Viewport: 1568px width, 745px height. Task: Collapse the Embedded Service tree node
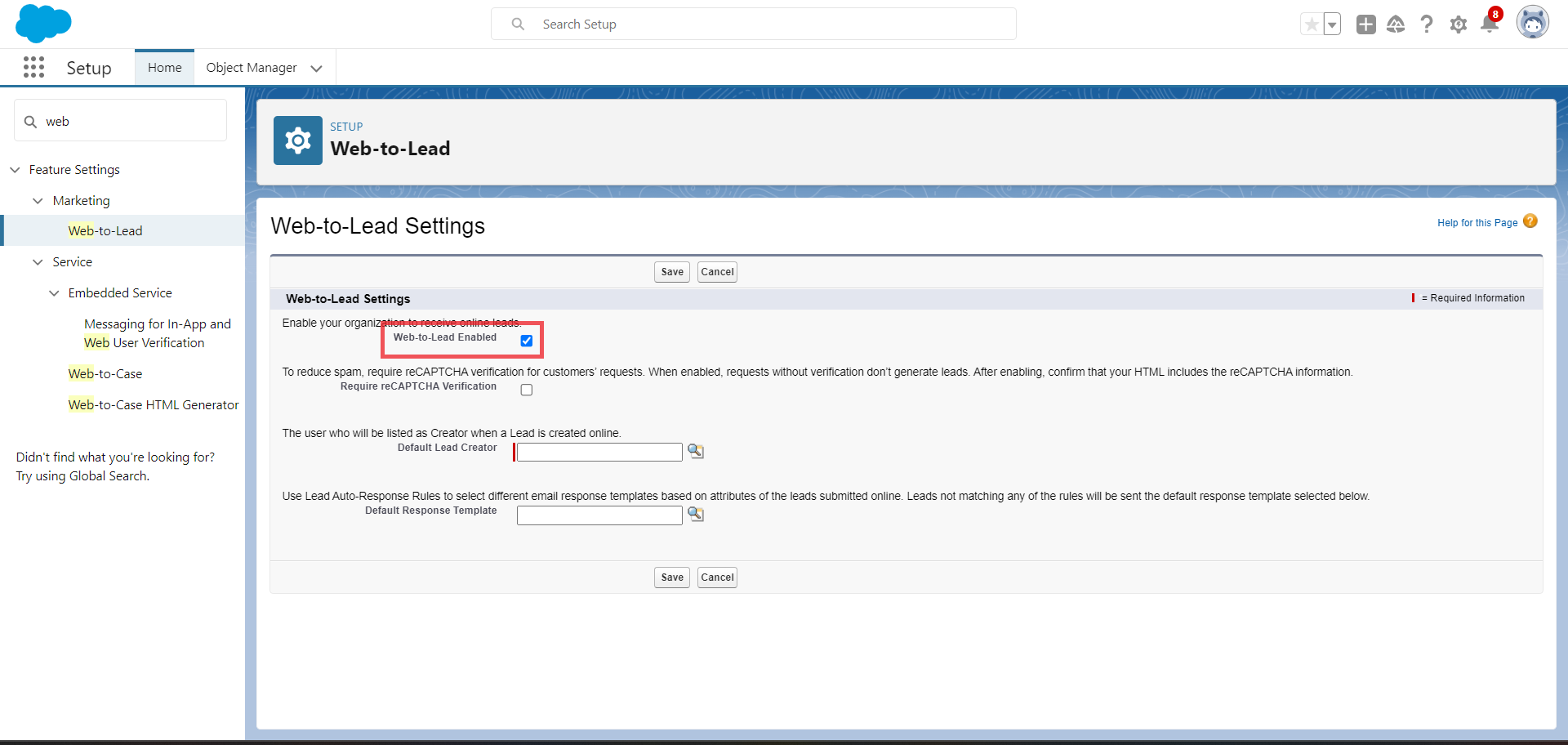click(x=54, y=293)
